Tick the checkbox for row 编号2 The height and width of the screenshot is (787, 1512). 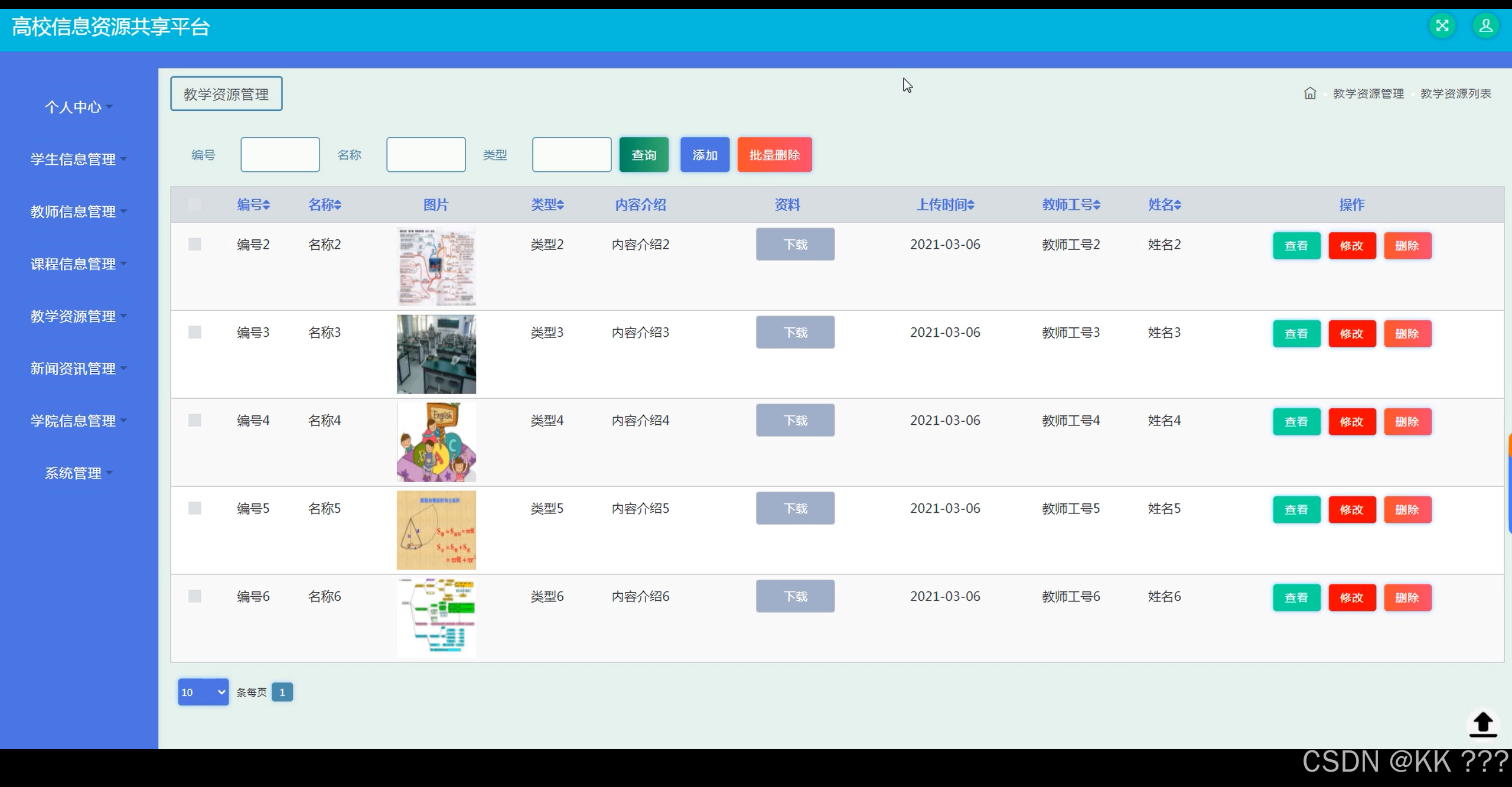click(x=195, y=245)
